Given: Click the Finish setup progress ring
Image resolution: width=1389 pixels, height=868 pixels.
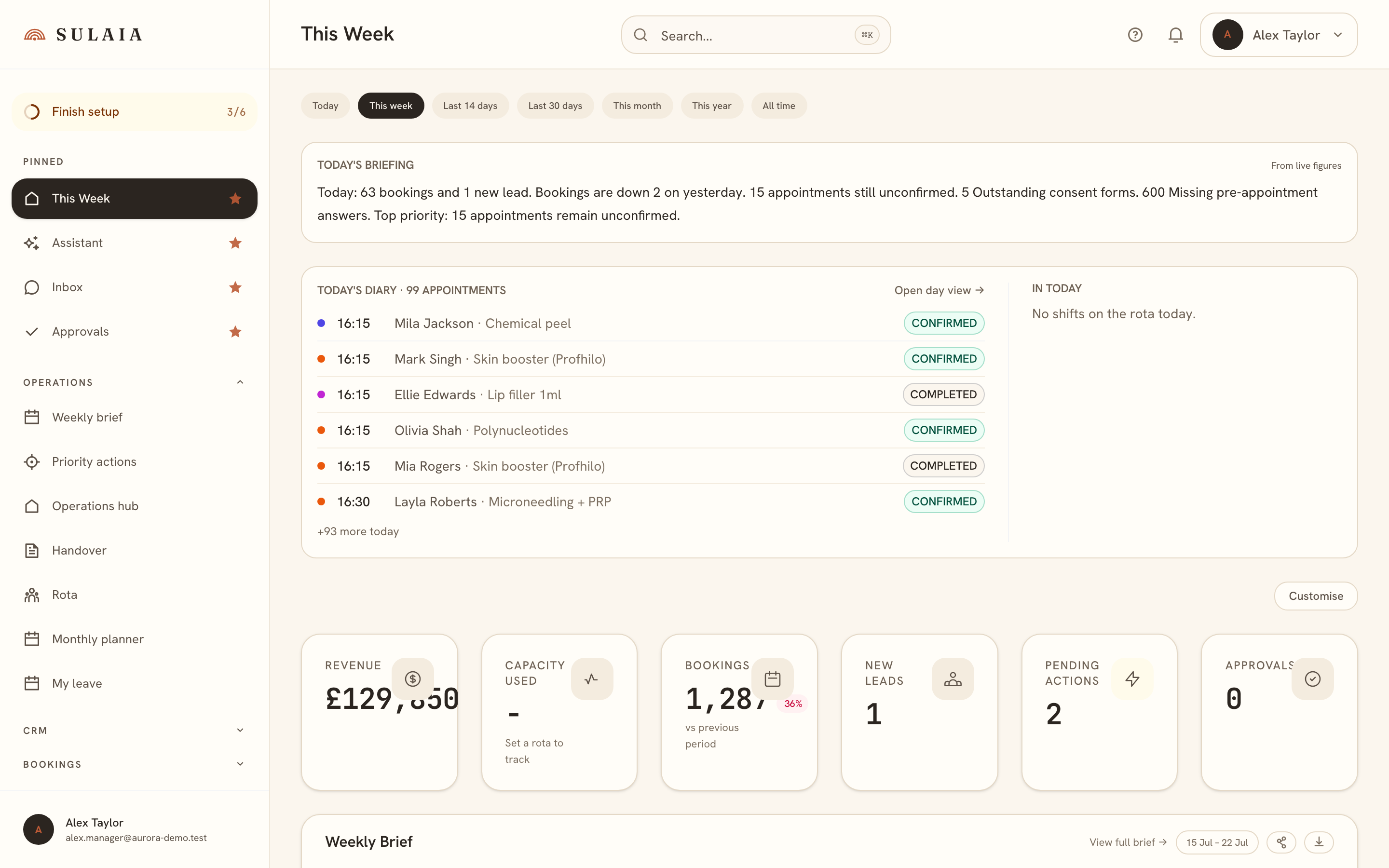Looking at the screenshot, I should [32, 112].
